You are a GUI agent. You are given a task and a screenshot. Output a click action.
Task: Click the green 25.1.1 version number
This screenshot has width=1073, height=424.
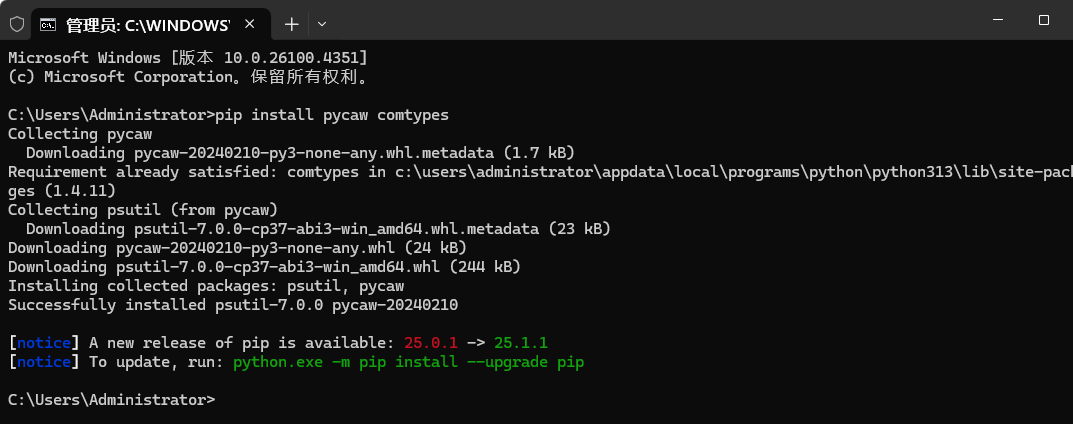[x=521, y=343]
